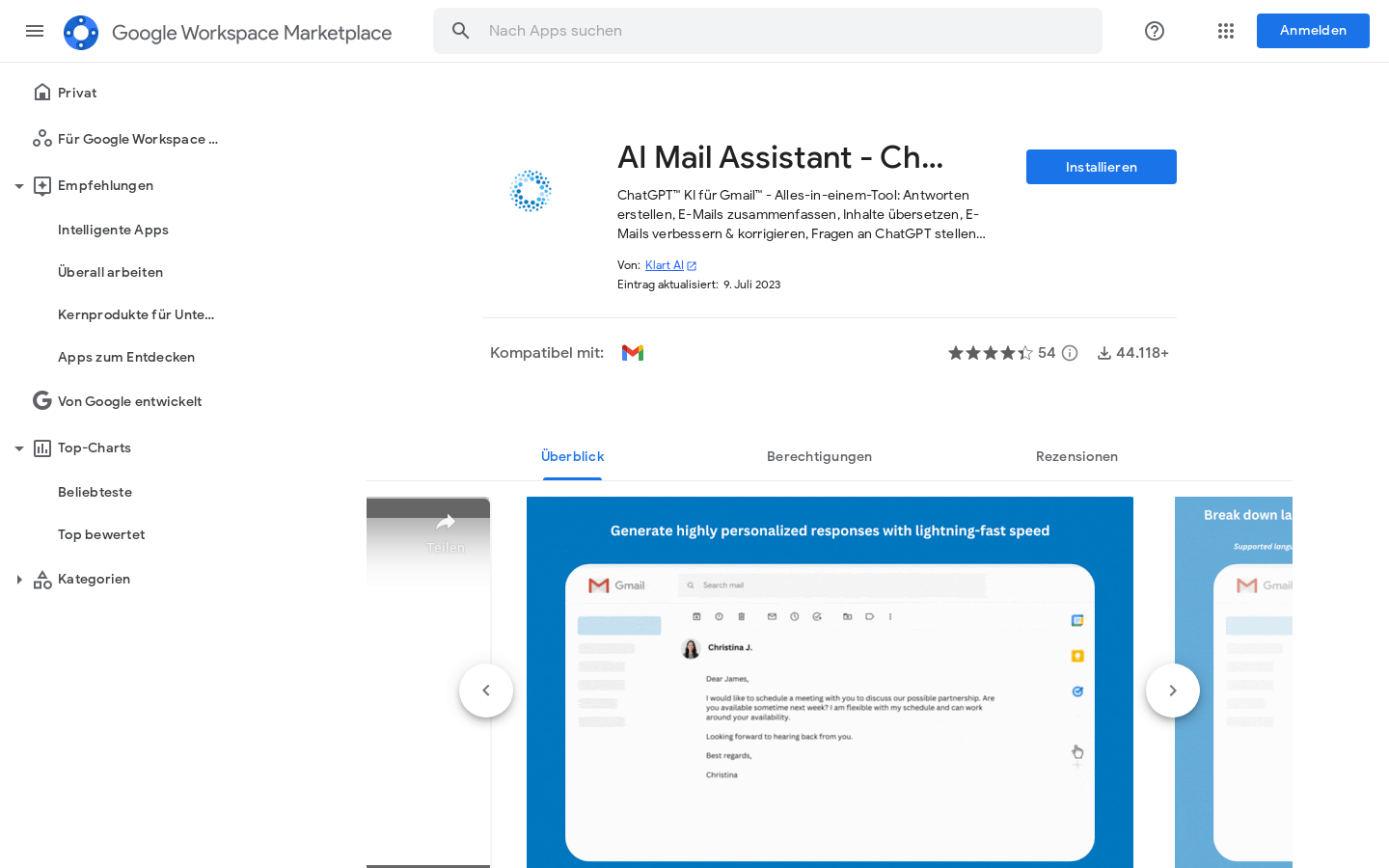Collapse the Top-Charts section

(19, 448)
